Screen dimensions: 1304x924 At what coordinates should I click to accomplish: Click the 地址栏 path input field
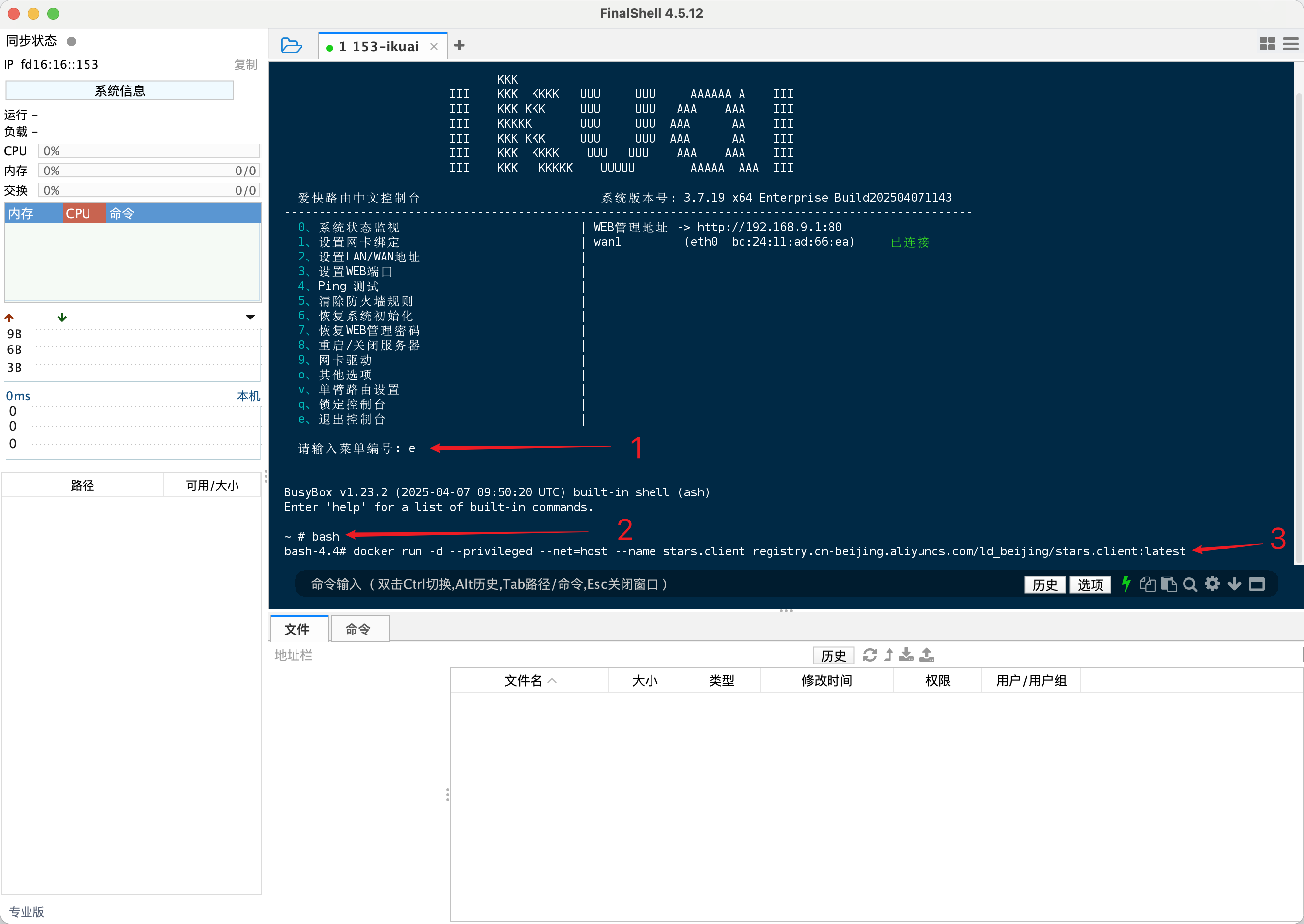(x=512, y=655)
